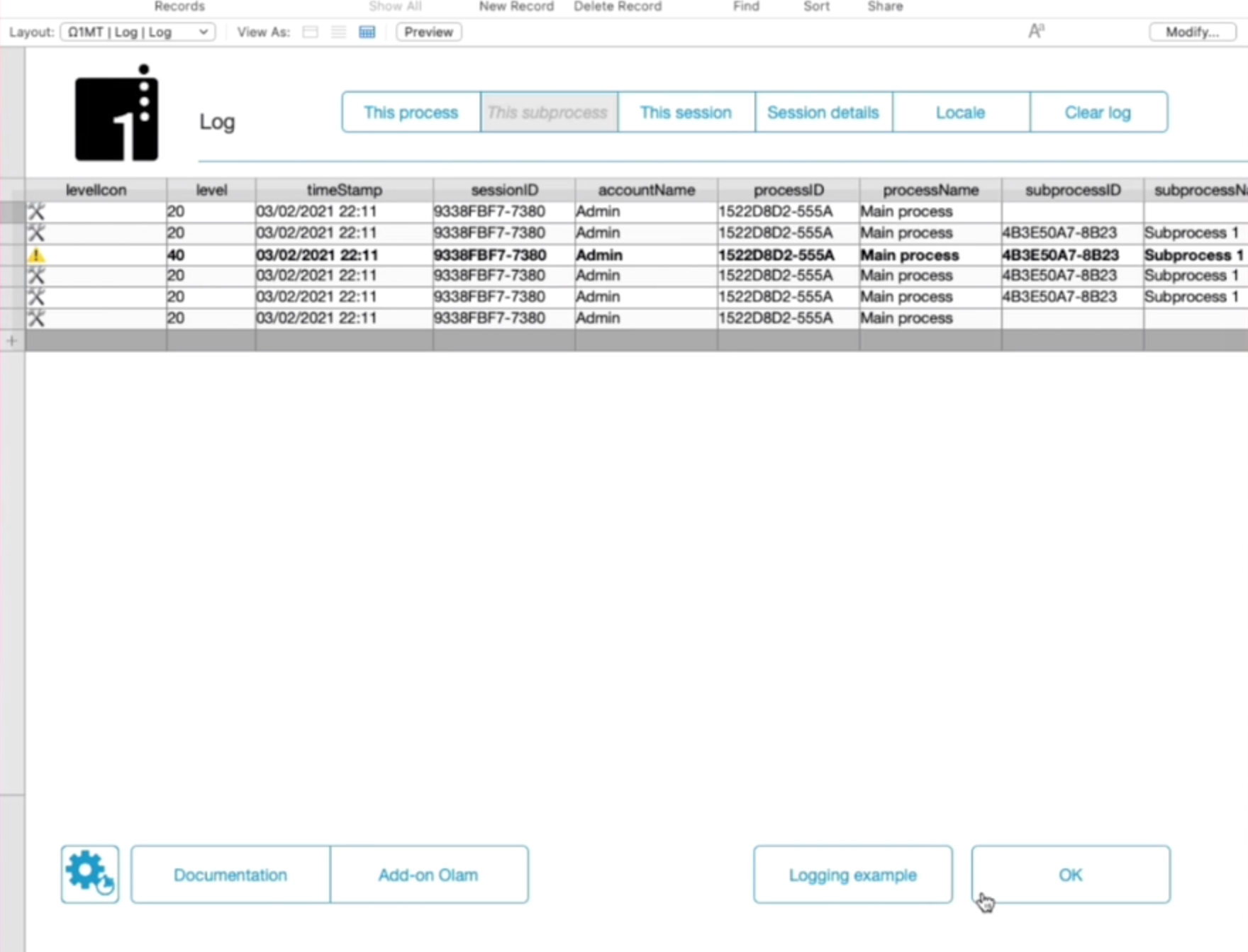Click bold Subprocess 1 cell

[x=1196, y=255]
